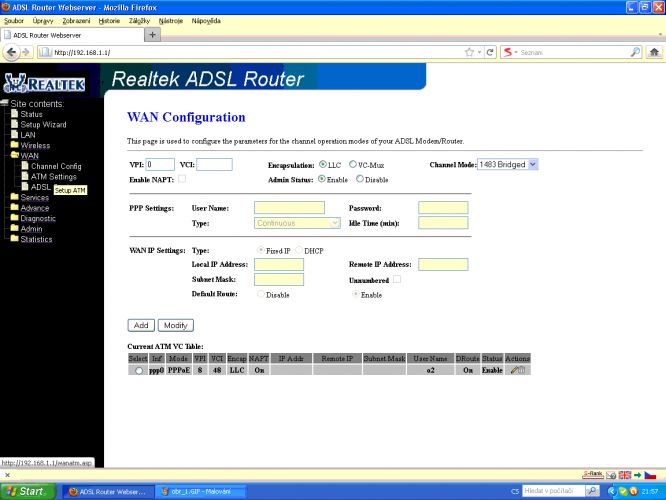Viewport: 666px width, 500px height.
Task: Click the search magnifier in Seznam box
Action: pyautogui.click(x=635, y=52)
